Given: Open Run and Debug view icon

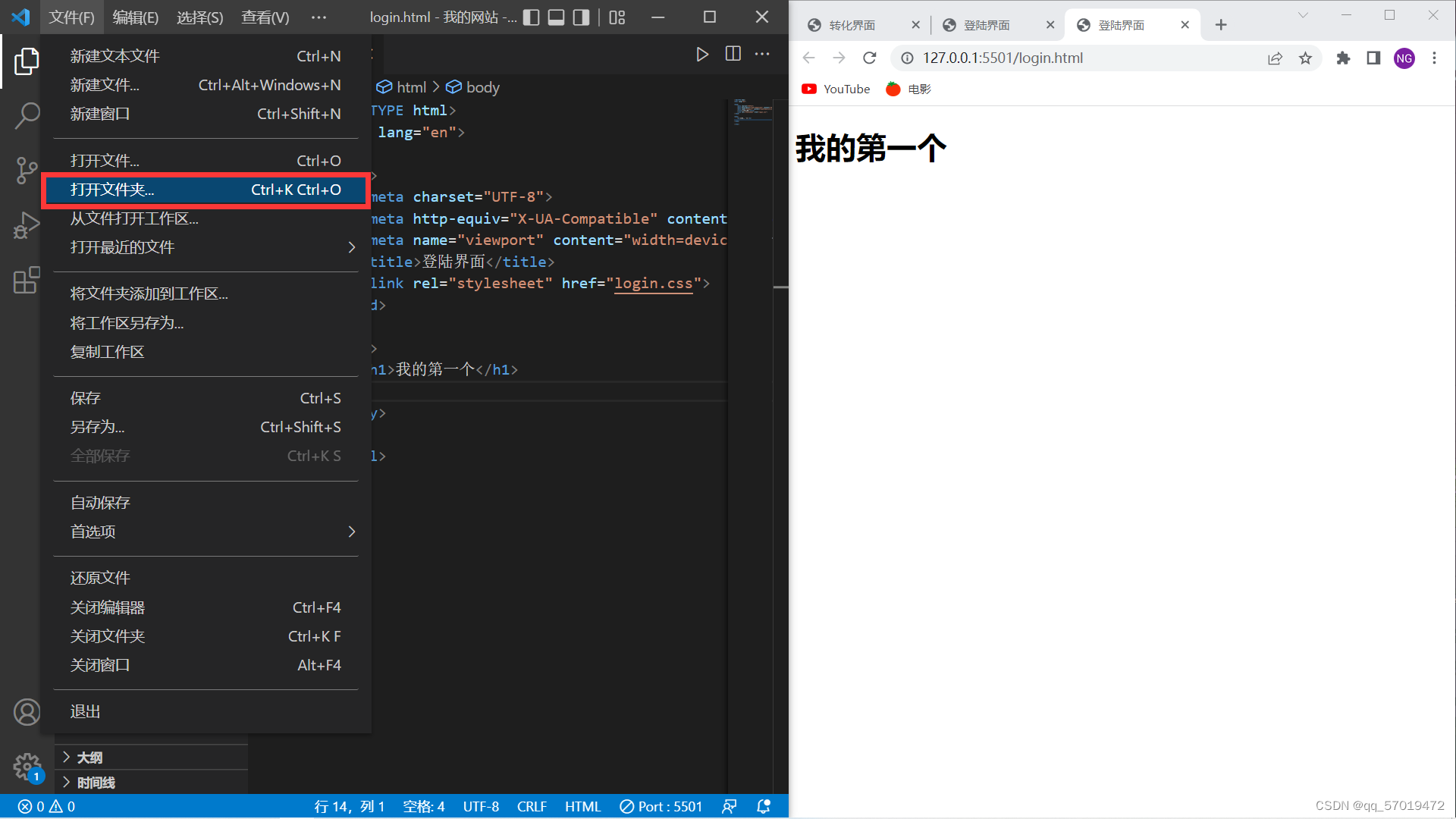Looking at the screenshot, I should click(x=27, y=226).
